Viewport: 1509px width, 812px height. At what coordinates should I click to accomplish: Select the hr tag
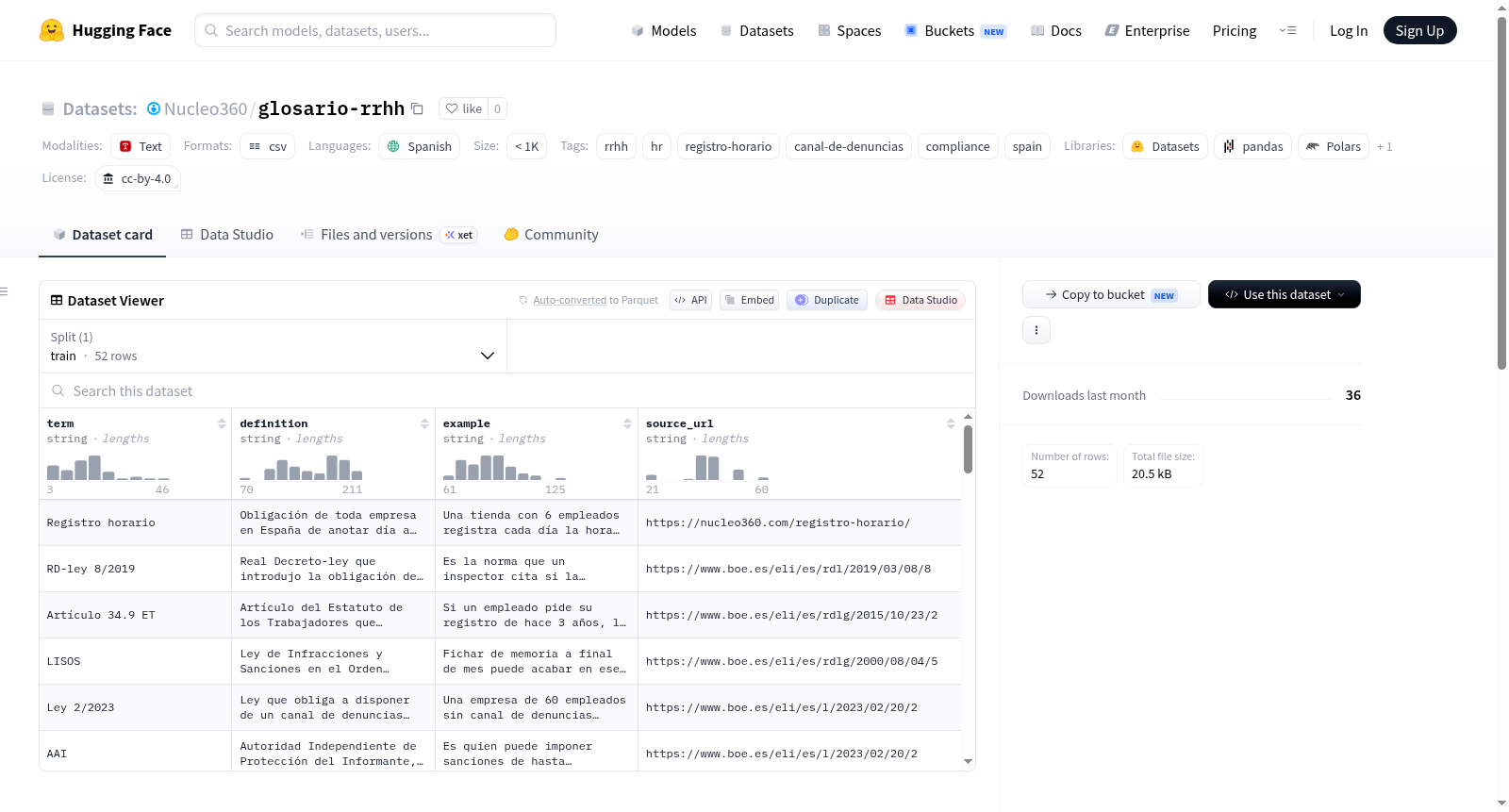coord(656,146)
